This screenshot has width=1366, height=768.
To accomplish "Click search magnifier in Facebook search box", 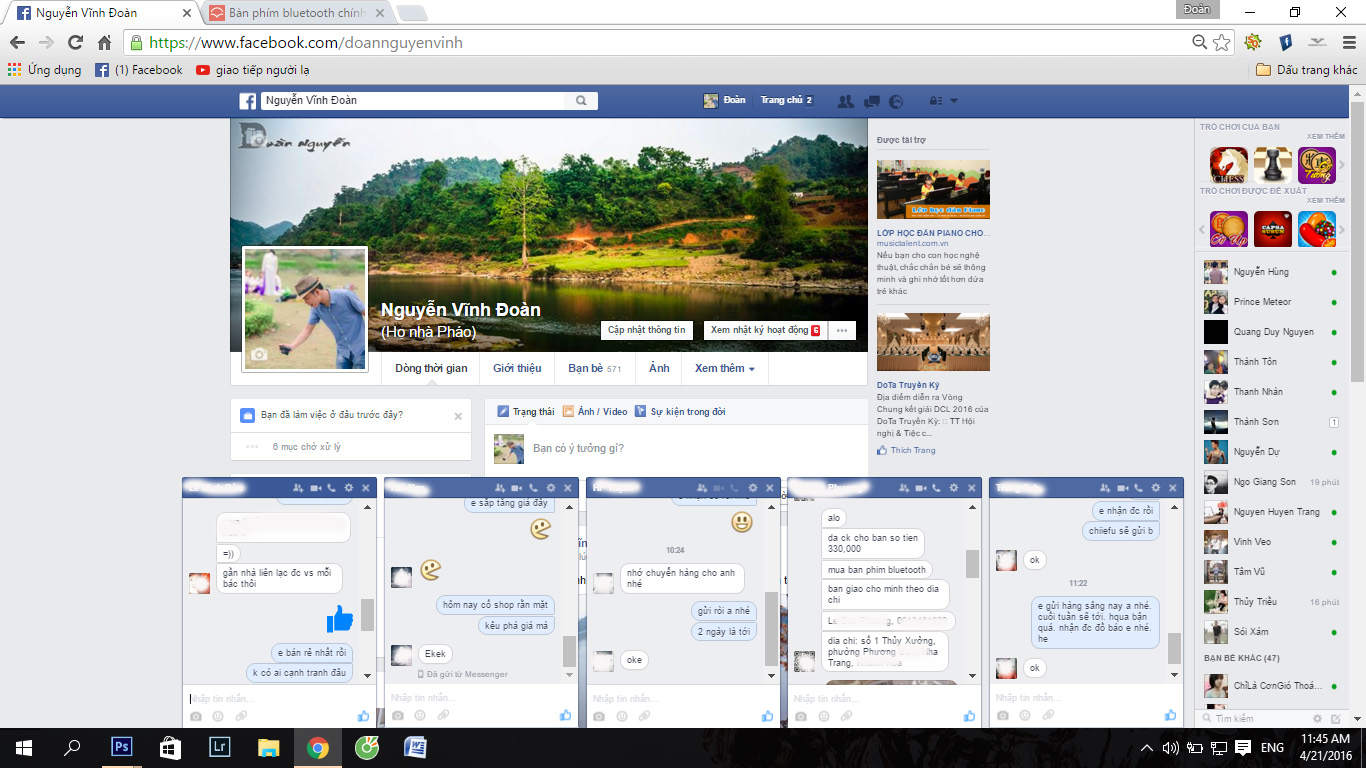I will (x=581, y=101).
